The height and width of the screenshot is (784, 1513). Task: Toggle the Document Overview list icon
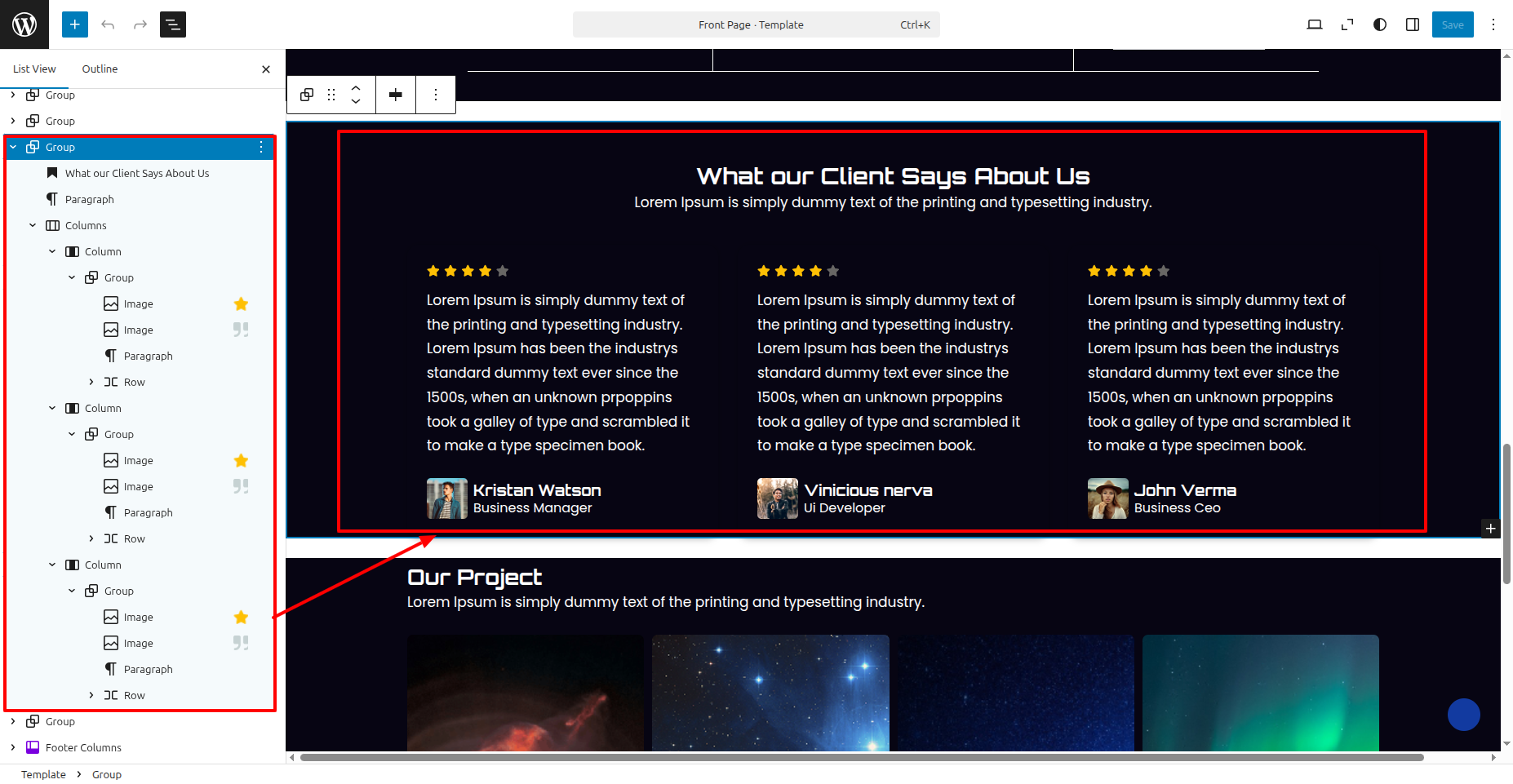(173, 24)
